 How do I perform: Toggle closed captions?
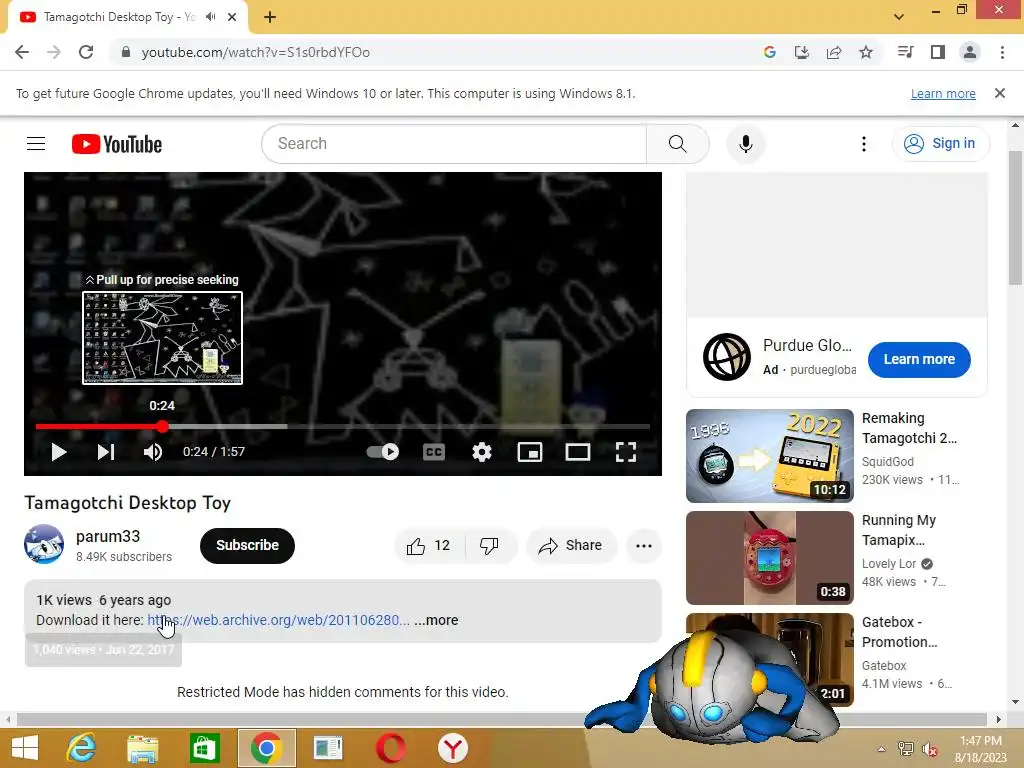click(x=434, y=452)
